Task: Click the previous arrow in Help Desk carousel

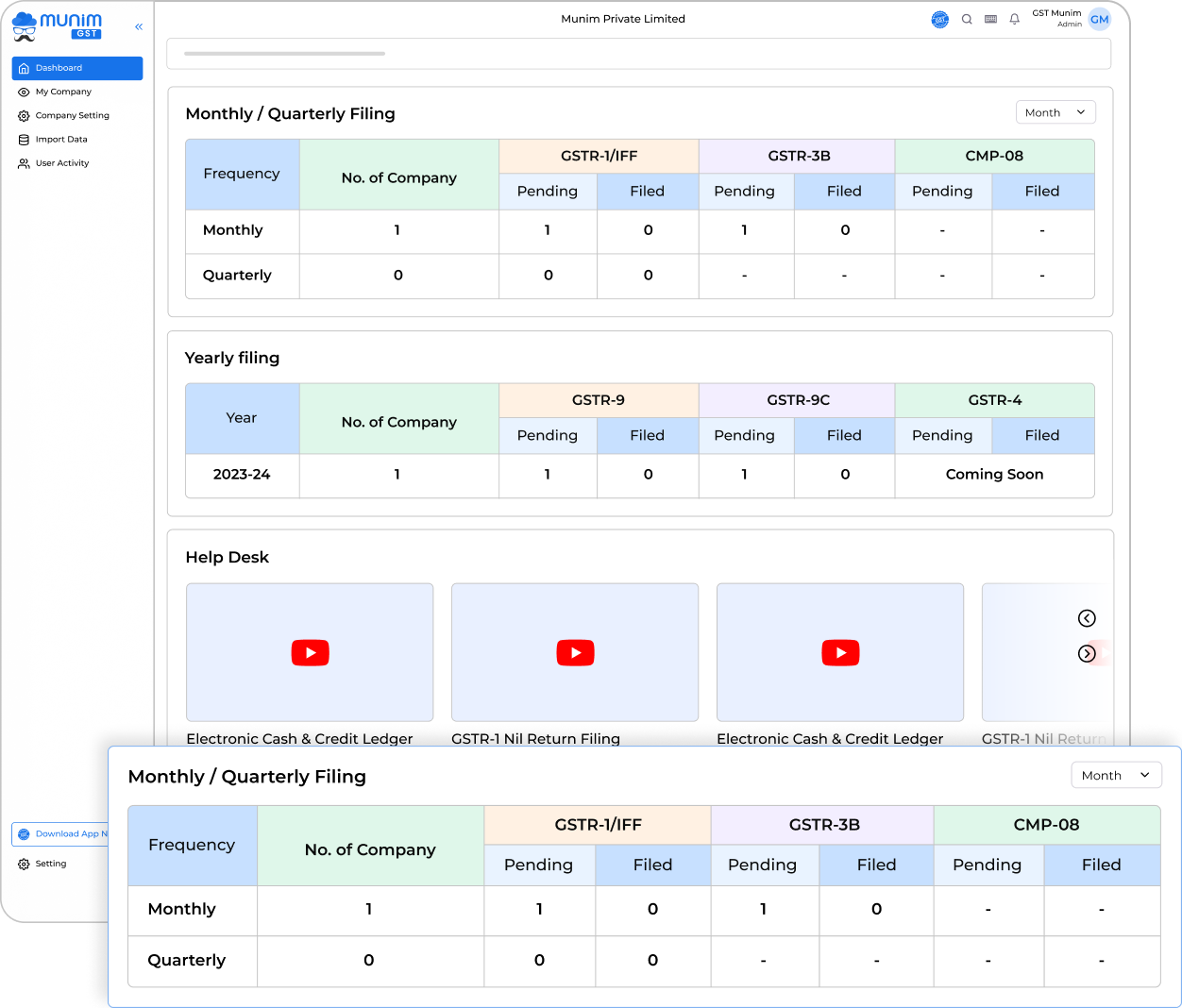Action: 1087,618
